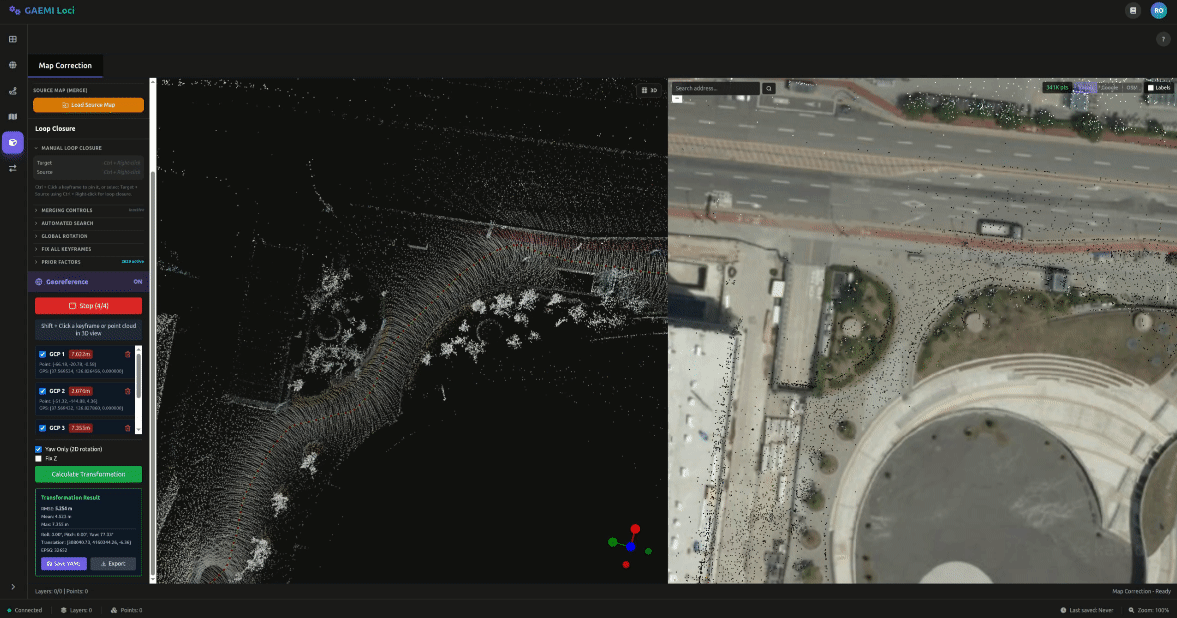The image size is (1177, 618).
Task: Open the map icon in left sidebar
Action: pos(13,116)
